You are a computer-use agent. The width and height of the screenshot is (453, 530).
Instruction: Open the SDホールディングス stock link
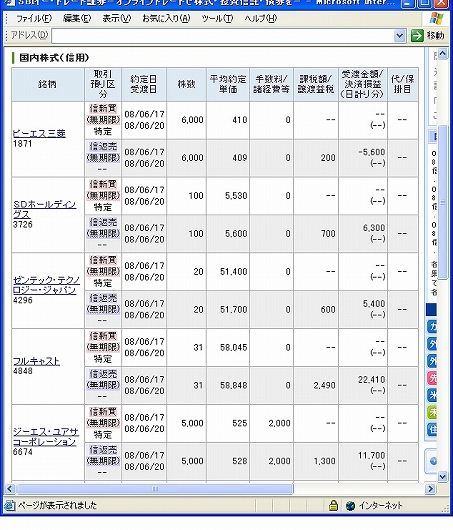pyautogui.click(x=44, y=209)
